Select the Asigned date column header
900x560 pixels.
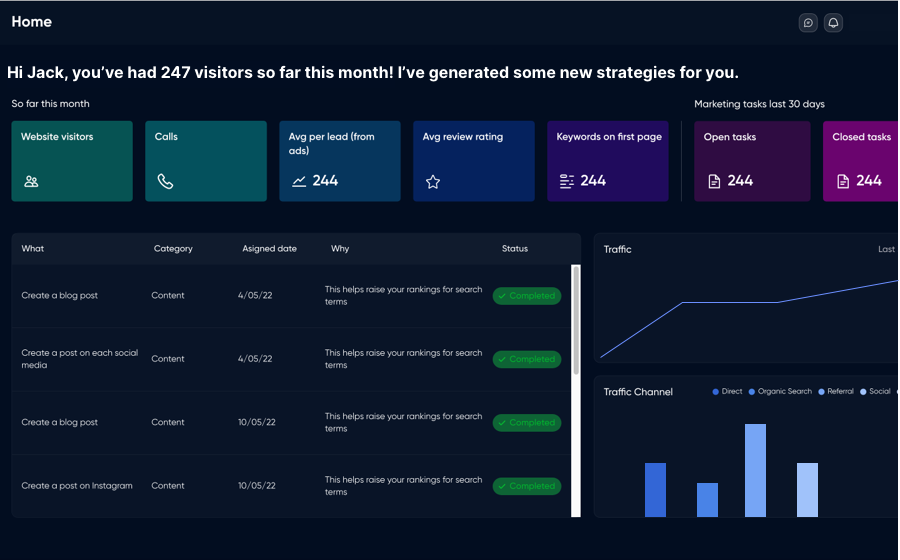[269, 249]
